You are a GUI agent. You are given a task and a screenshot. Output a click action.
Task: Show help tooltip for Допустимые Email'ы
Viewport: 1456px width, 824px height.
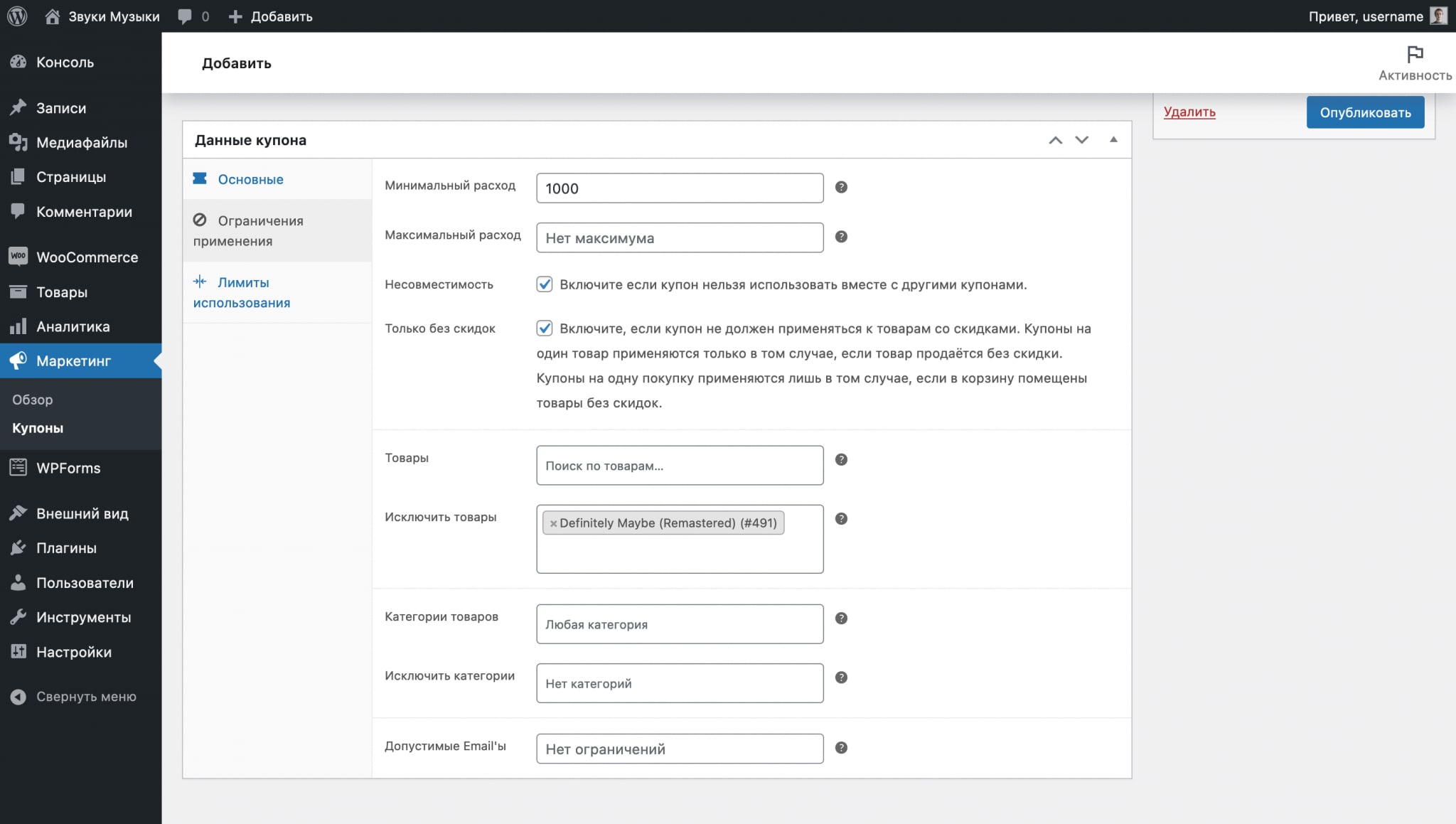841,747
